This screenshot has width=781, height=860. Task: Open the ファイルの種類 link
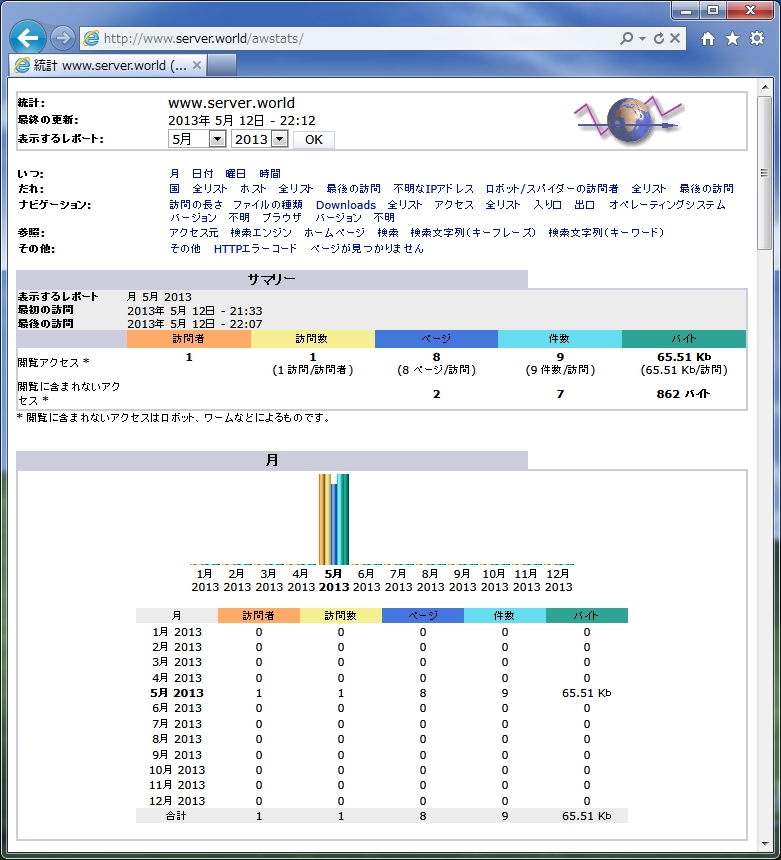[x=268, y=205]
